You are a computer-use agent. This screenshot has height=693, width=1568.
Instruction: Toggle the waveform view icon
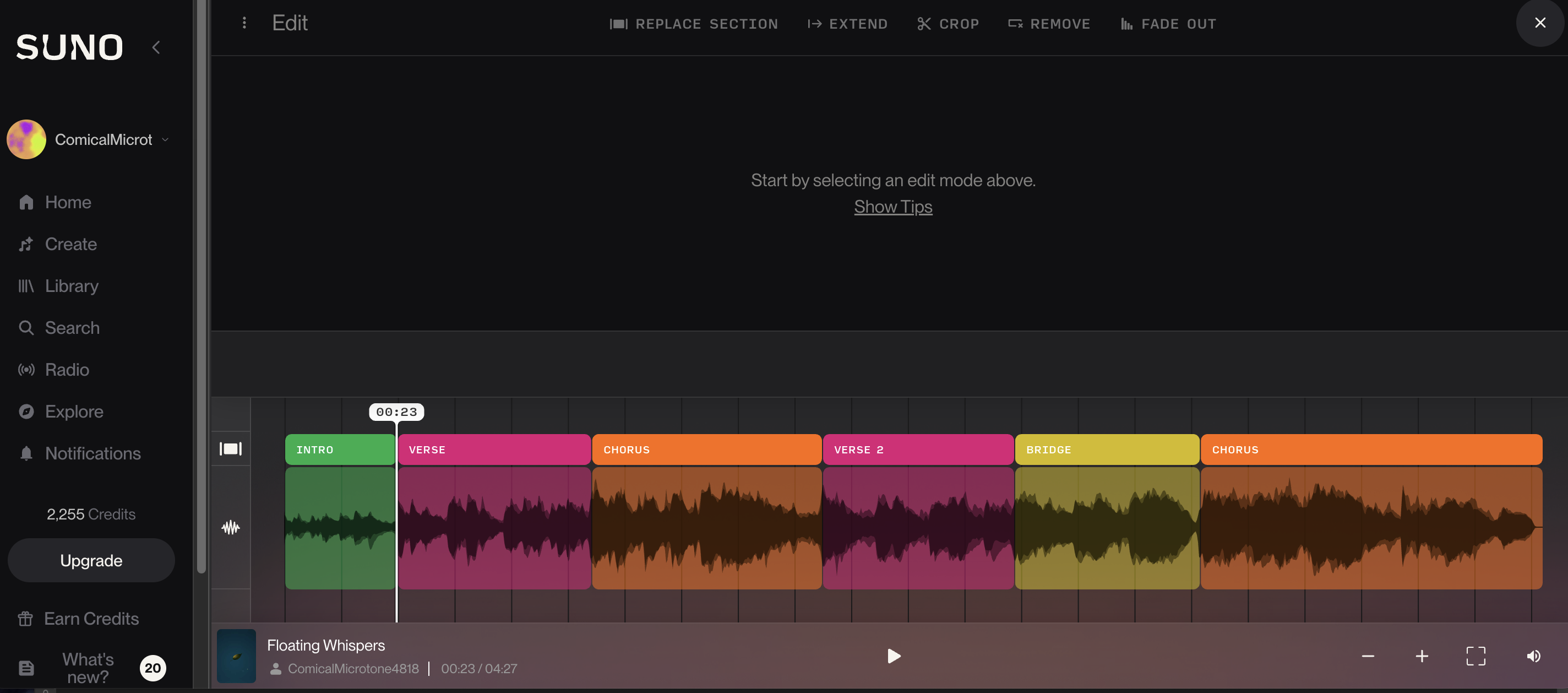231,527
